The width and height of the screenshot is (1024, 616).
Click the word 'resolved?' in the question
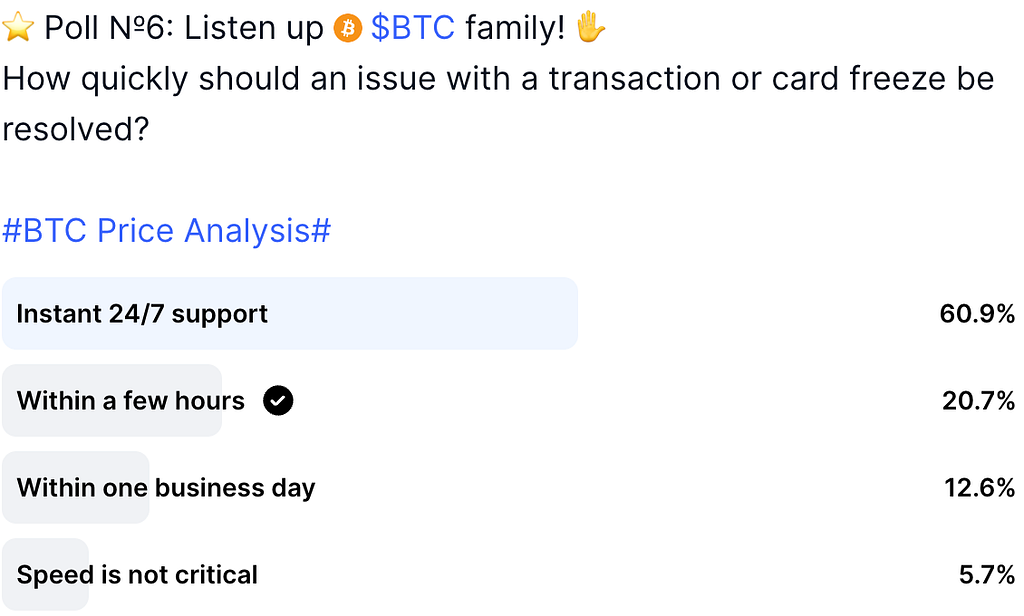click(76, 129)
